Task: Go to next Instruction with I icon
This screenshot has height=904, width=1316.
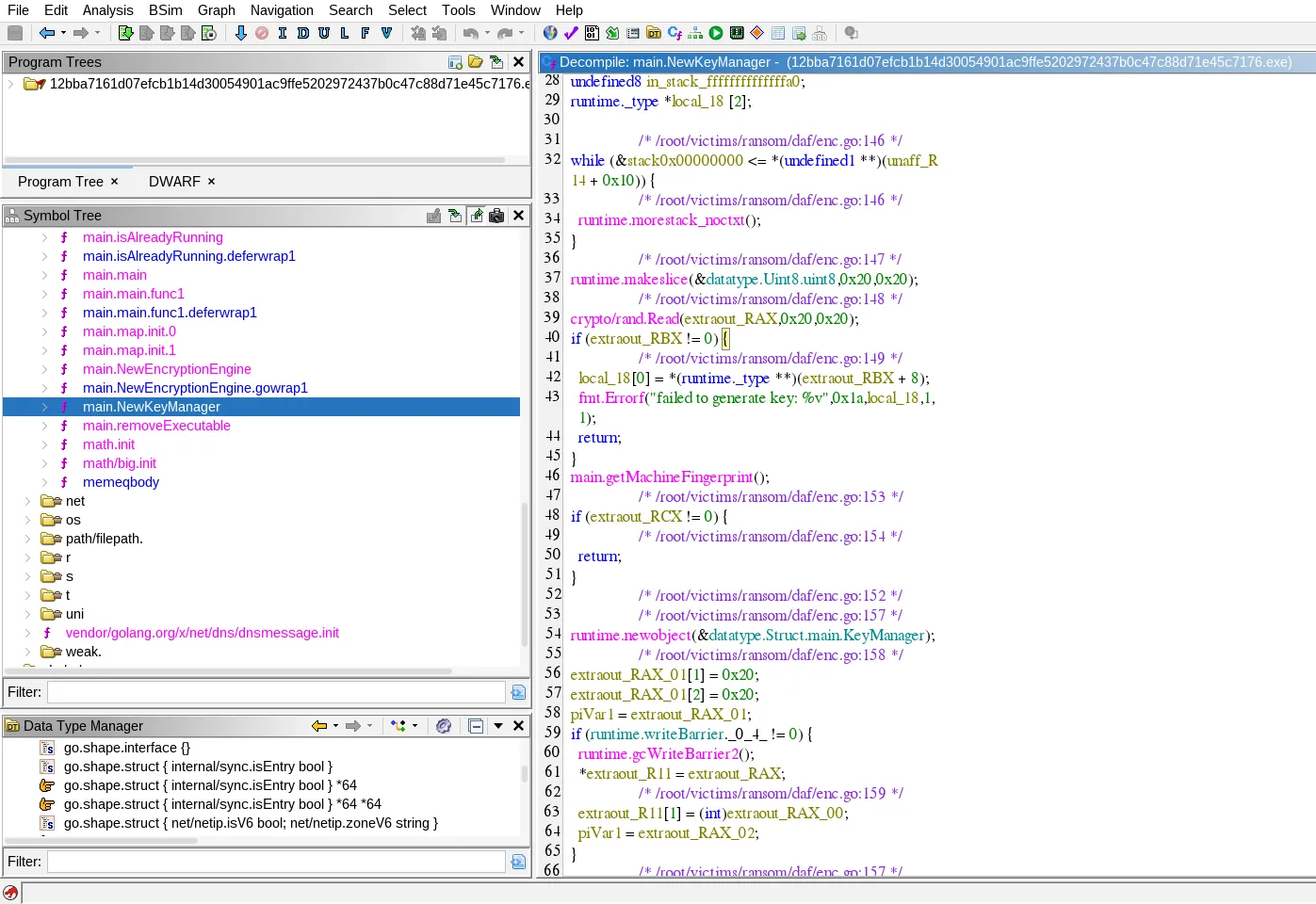Action: 282,33
